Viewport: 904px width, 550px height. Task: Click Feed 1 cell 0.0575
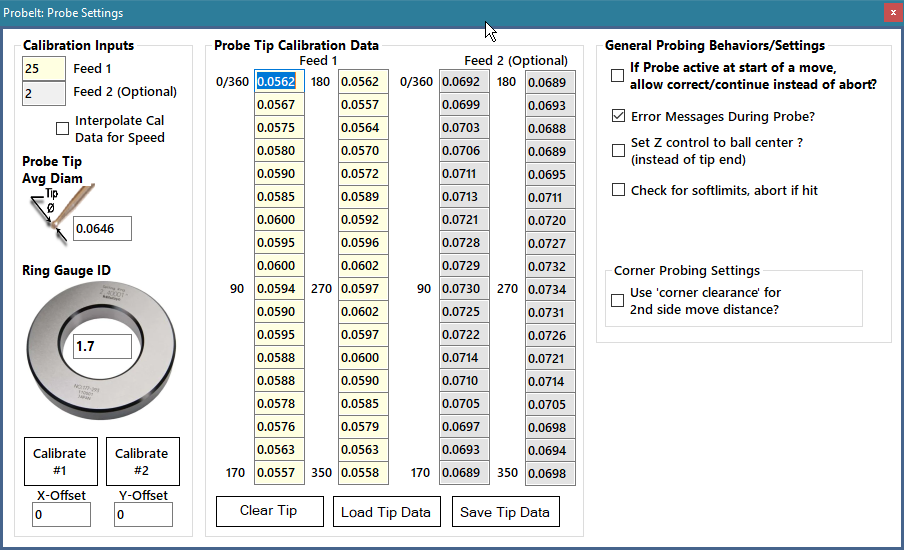[280, 127]
